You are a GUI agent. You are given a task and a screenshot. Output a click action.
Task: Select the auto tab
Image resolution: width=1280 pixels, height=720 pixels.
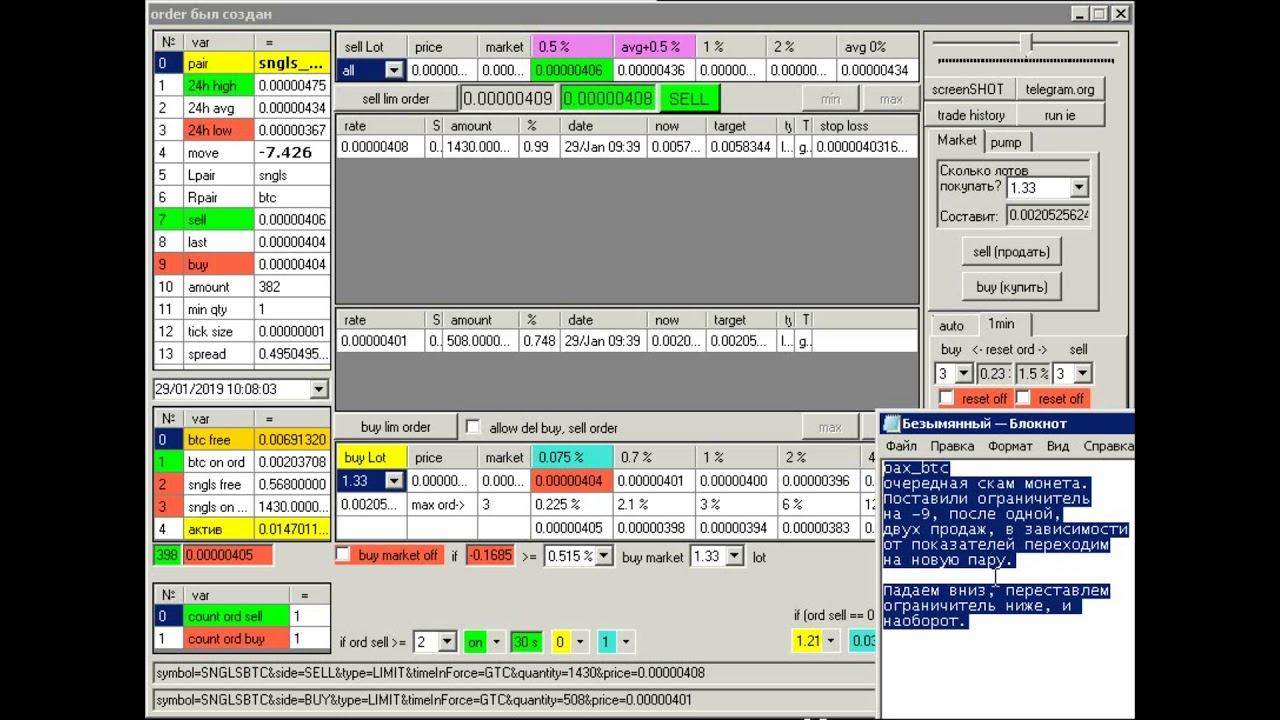point(952,325)
